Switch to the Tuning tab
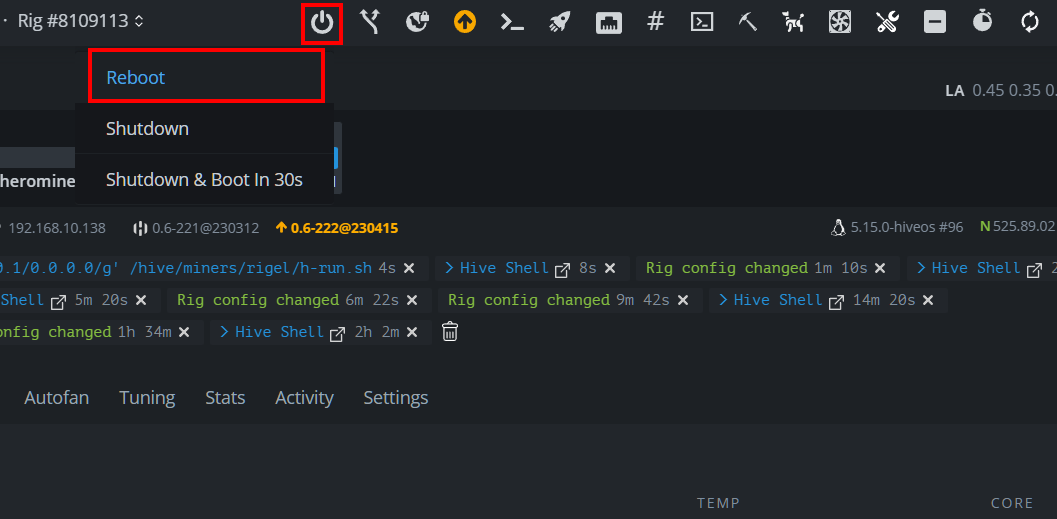The image size is (1057, 519). point(147,398)
